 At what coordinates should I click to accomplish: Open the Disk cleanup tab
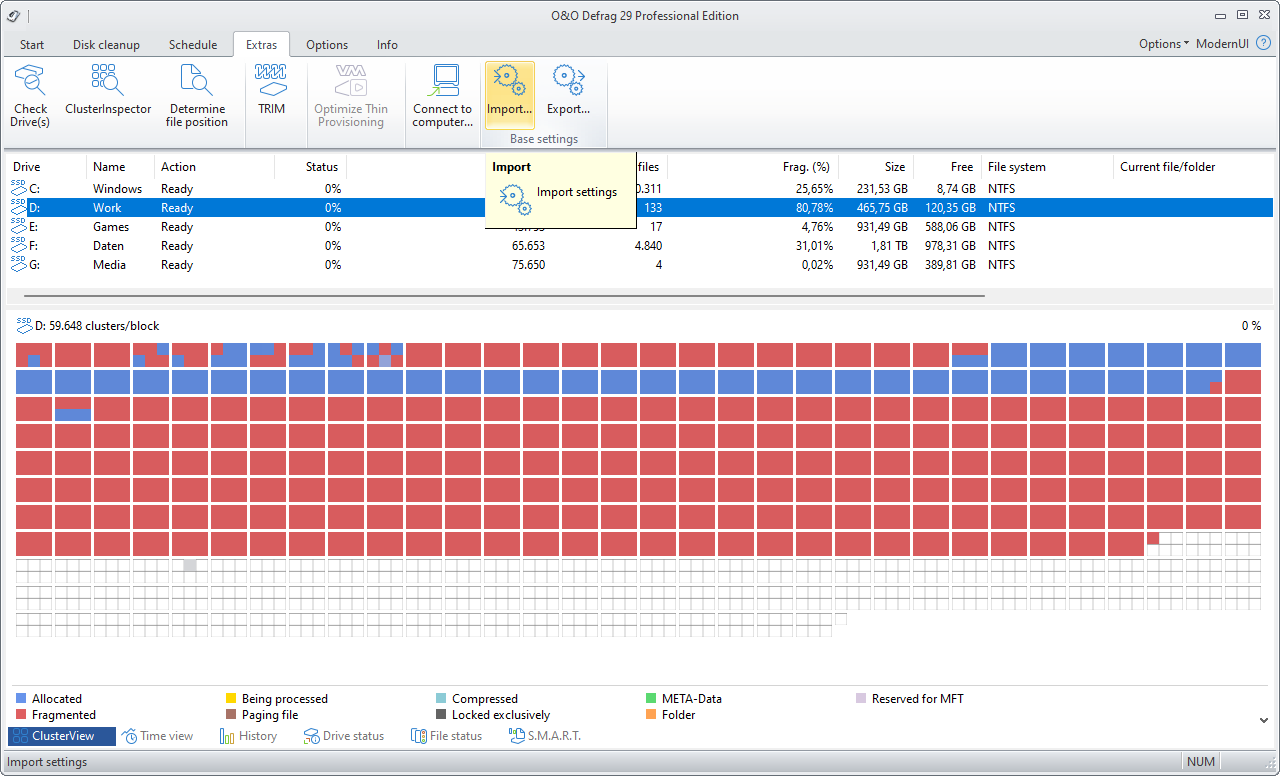point(106,45)
